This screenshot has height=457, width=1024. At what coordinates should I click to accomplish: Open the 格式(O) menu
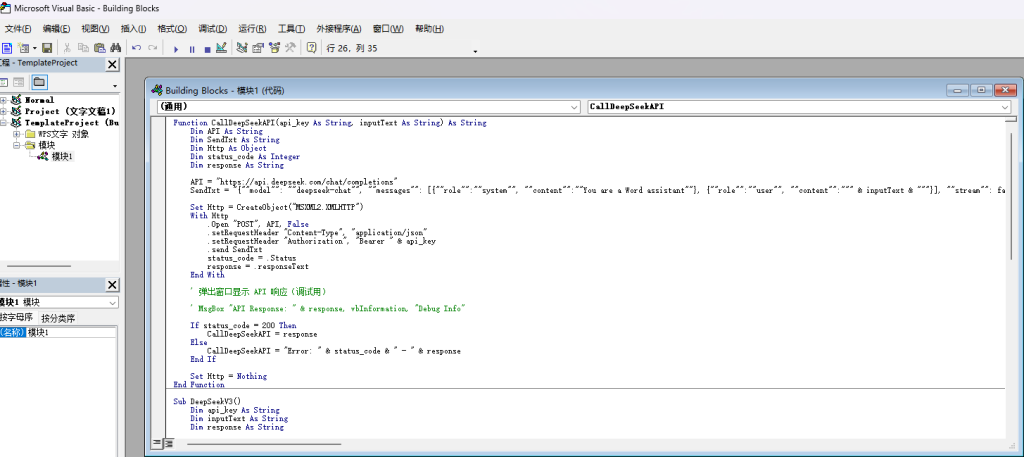coord(172,29)
